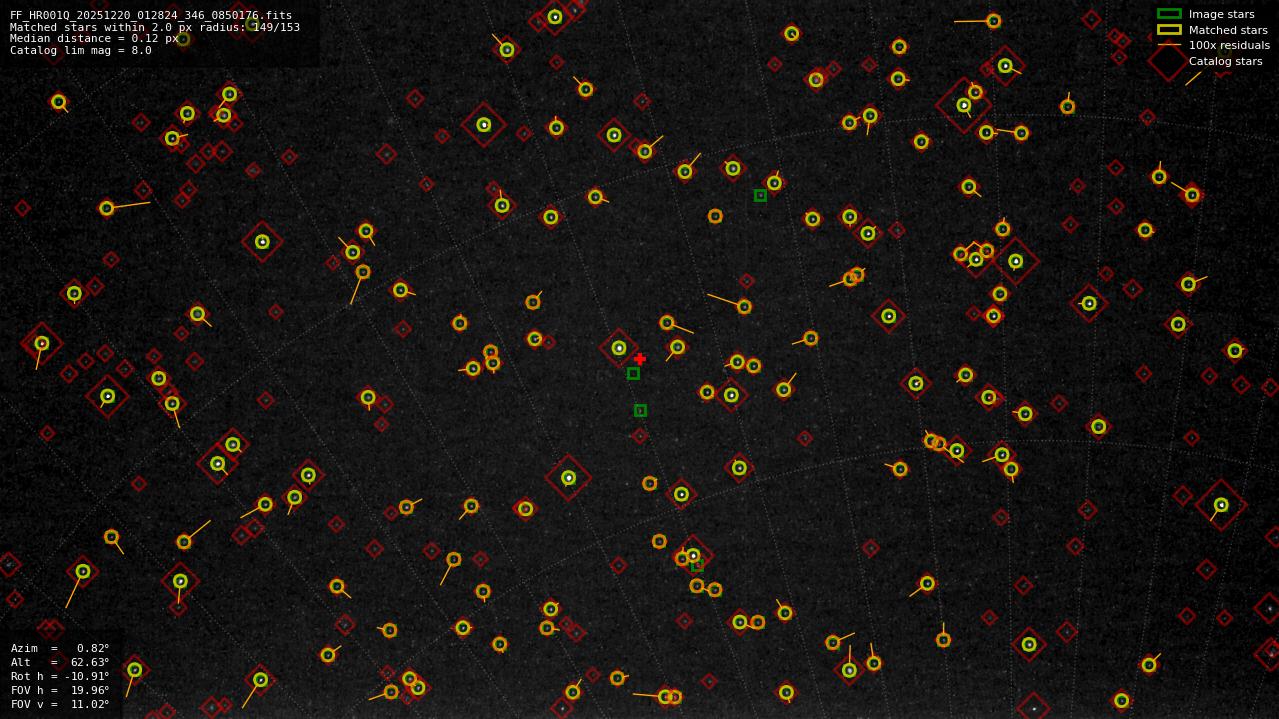Toggle the "Catalog stars" overlay via its legend label
The width and height of the screenshot is (1279, 719).
click(x=1226, y=61)
